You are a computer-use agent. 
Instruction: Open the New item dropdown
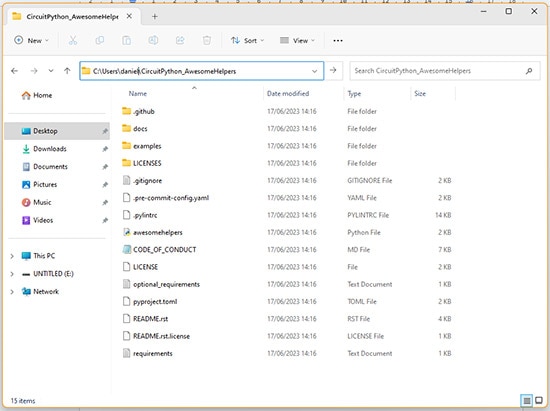point(31,41)
